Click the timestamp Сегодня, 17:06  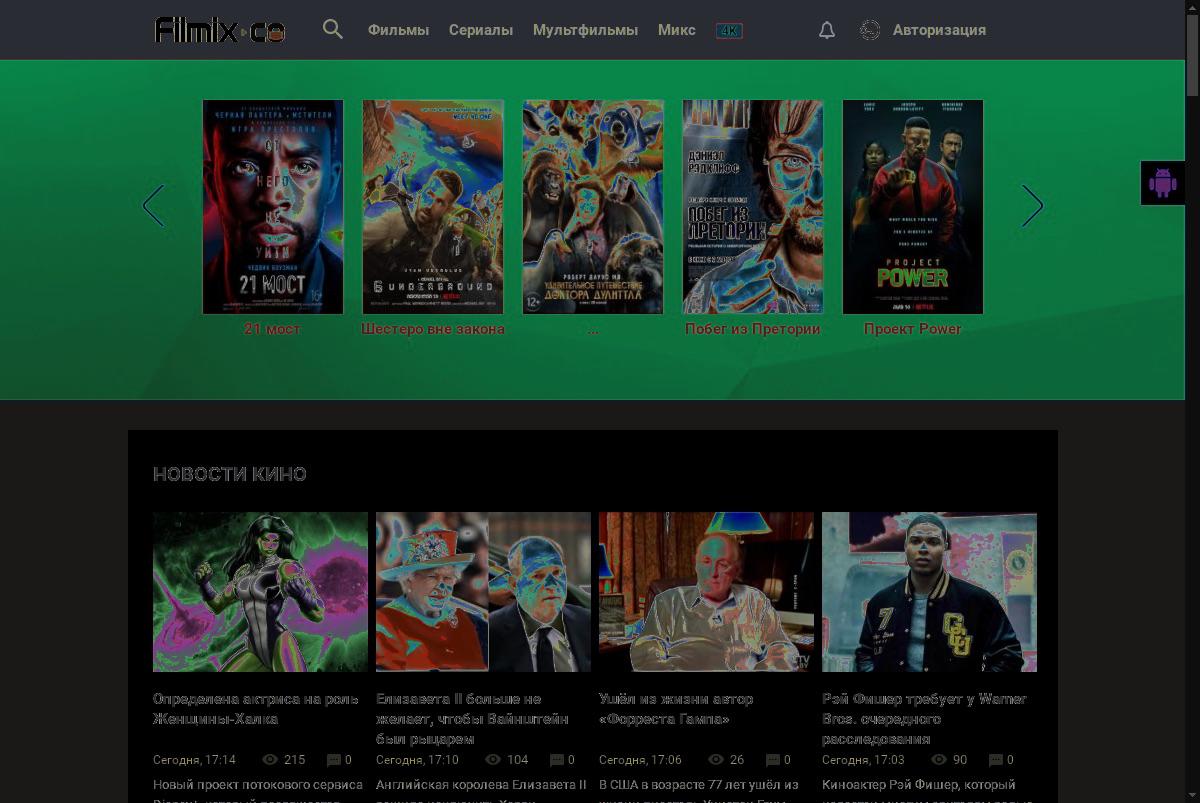tap(640, 760)
